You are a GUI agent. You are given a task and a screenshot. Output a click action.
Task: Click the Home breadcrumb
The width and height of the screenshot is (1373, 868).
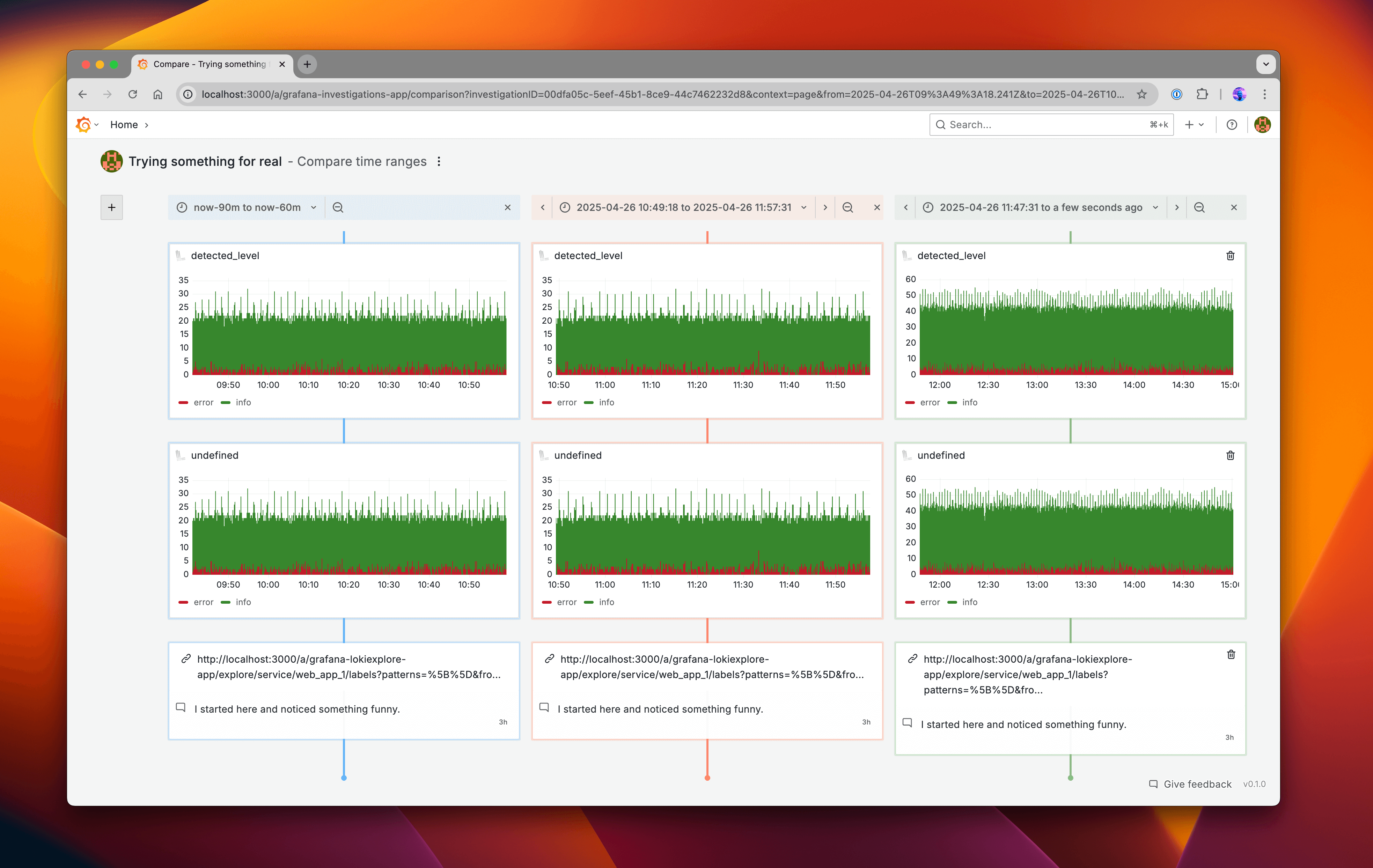tap(124, 125)
